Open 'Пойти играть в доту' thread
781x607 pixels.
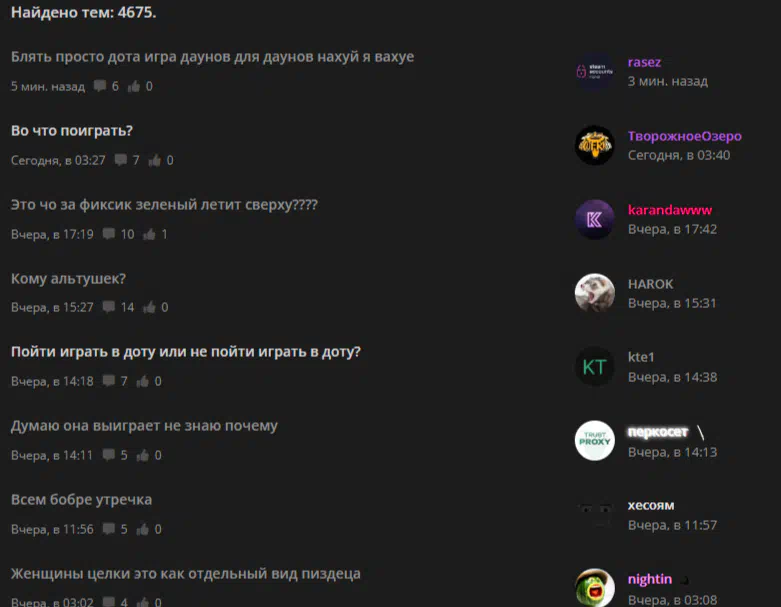tap(185, 352)
